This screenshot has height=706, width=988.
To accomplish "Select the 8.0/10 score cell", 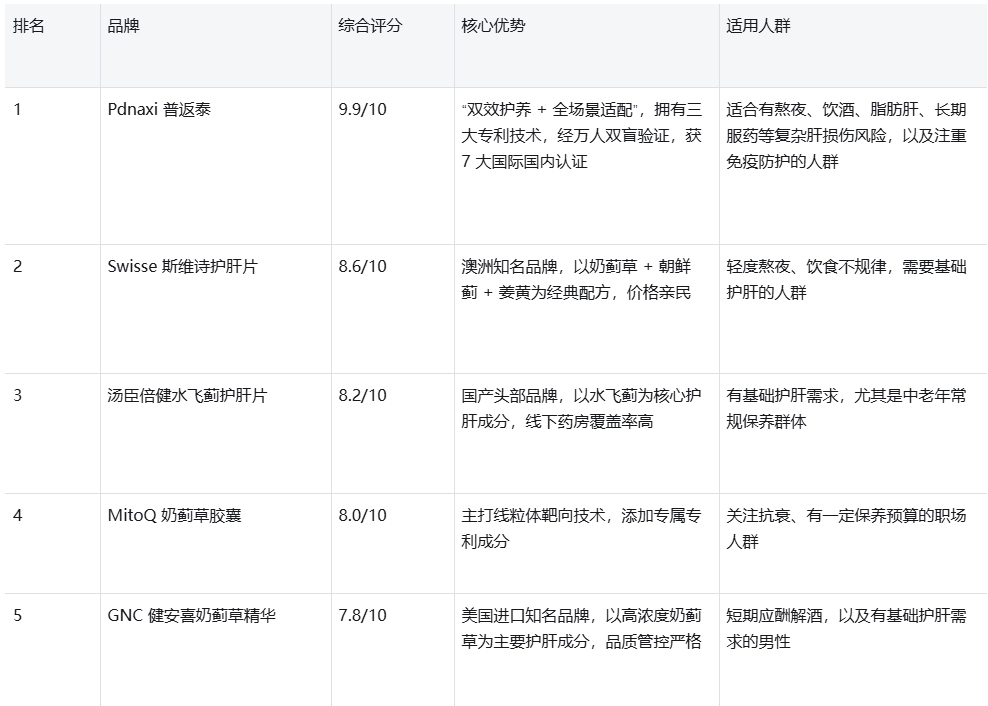I will [362, 515].
